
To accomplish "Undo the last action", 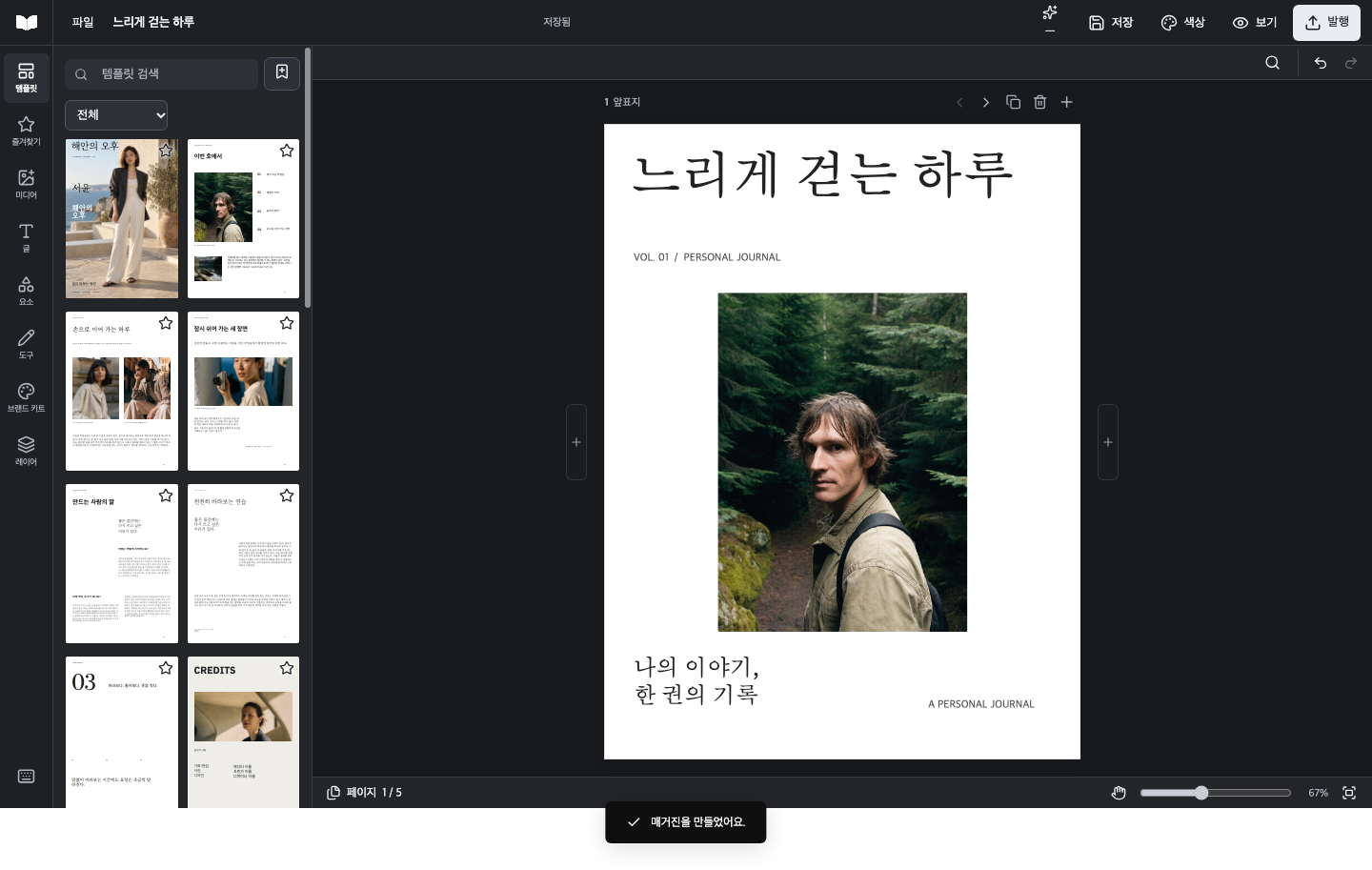I will click(x=1321, y=63).
